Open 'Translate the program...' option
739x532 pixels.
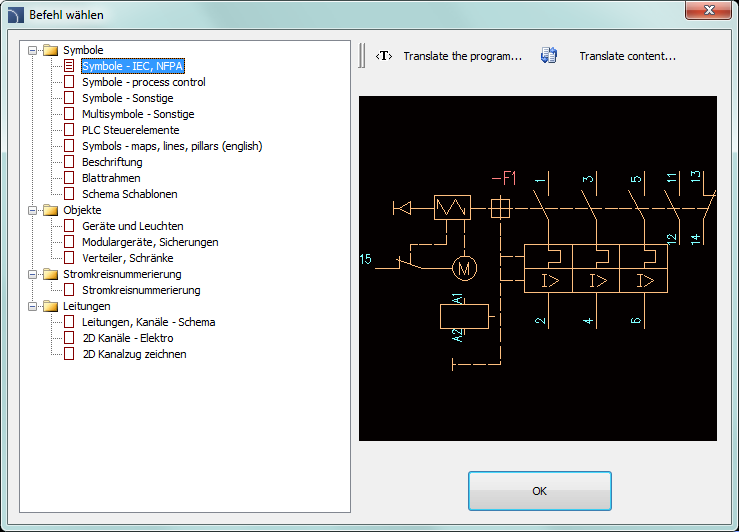click(463, 56)
